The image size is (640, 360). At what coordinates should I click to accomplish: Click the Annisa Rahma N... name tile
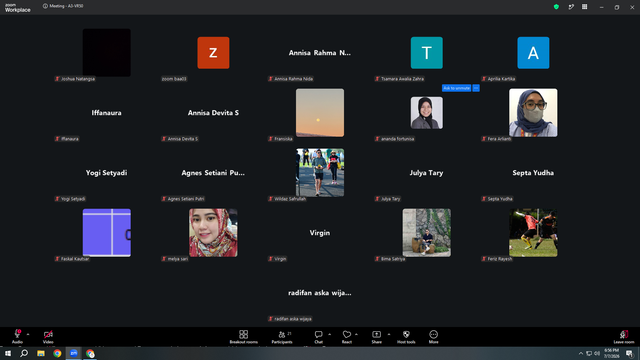tap(320, 53)
